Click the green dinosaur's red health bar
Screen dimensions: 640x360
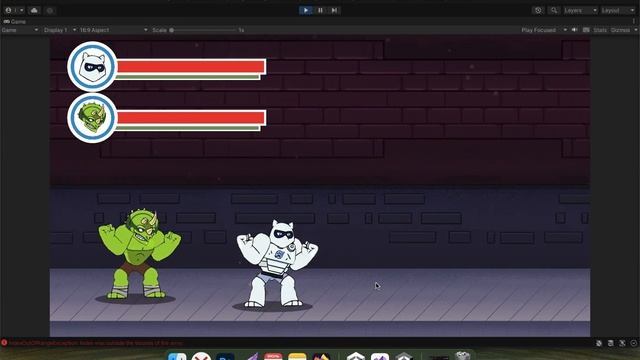tap(191, 118)
